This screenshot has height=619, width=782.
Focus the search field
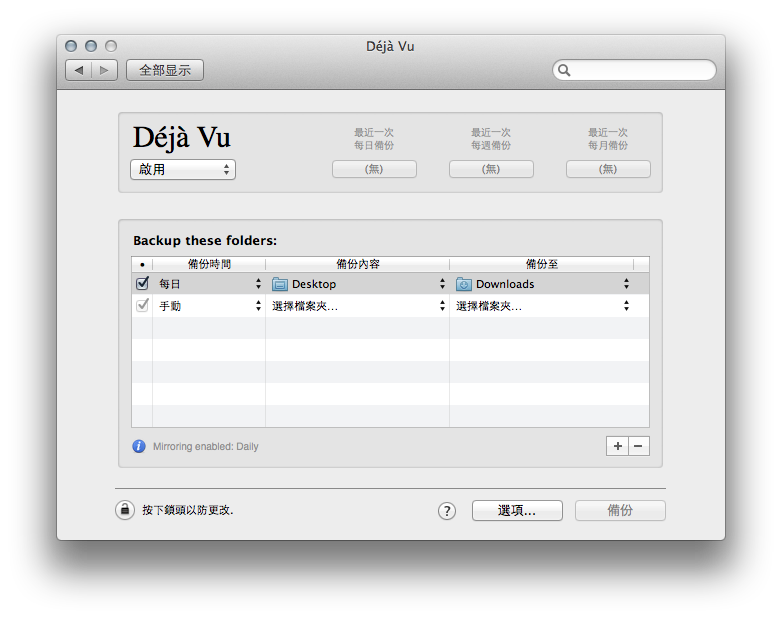[x=634, y=70]
